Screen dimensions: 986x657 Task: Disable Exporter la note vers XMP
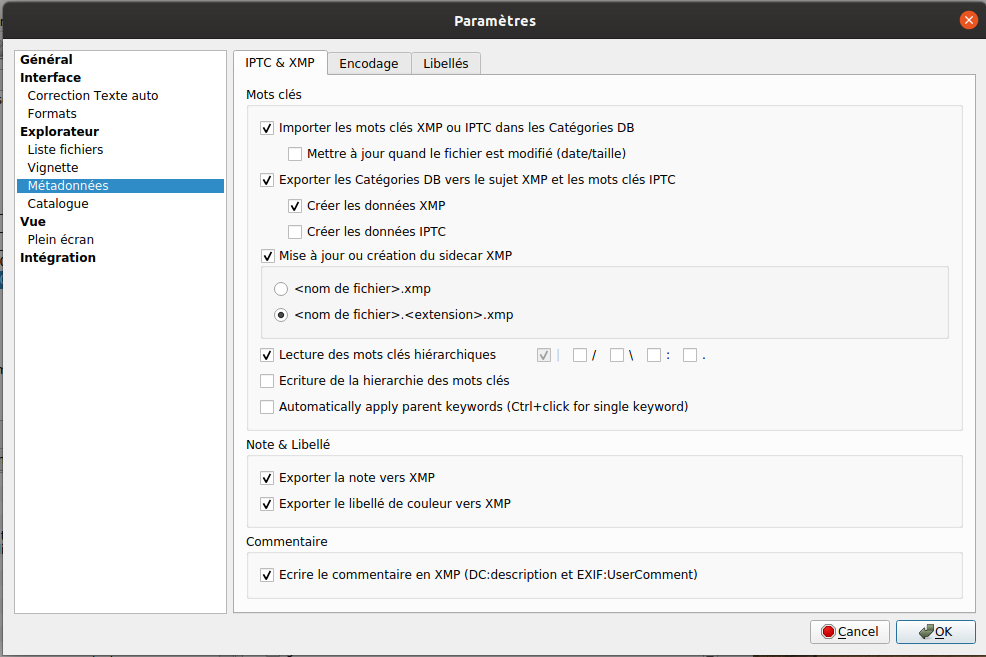pos(267,478)
